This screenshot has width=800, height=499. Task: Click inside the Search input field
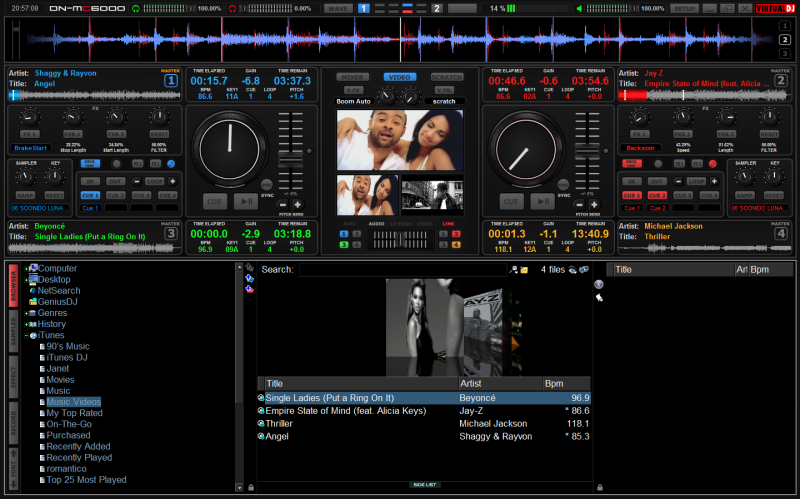click(403, 270)
